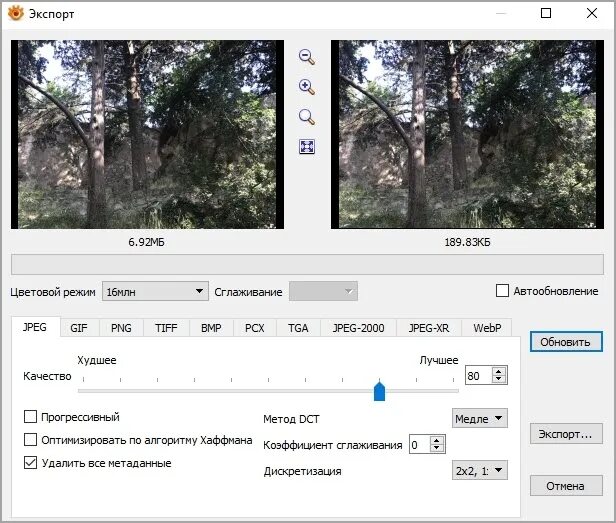Switch to the WebP tab
The height and width of the screenshot is (523, 616).
[x=487, y=328]
